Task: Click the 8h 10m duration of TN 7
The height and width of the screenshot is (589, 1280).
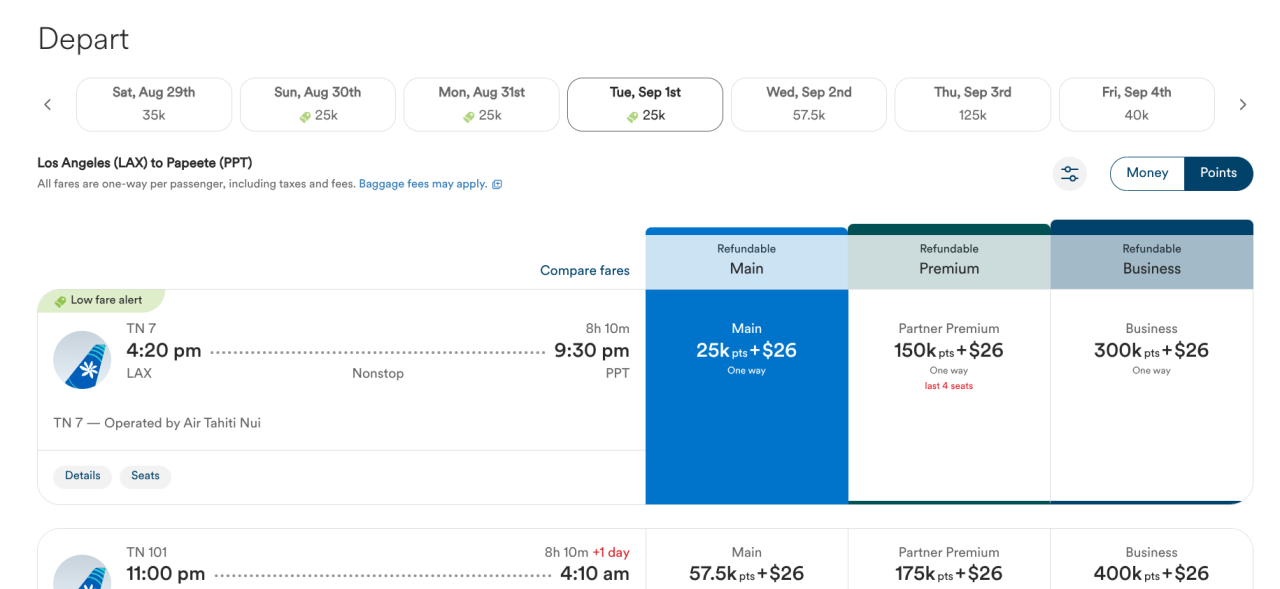Action: [x=608, y=328]
